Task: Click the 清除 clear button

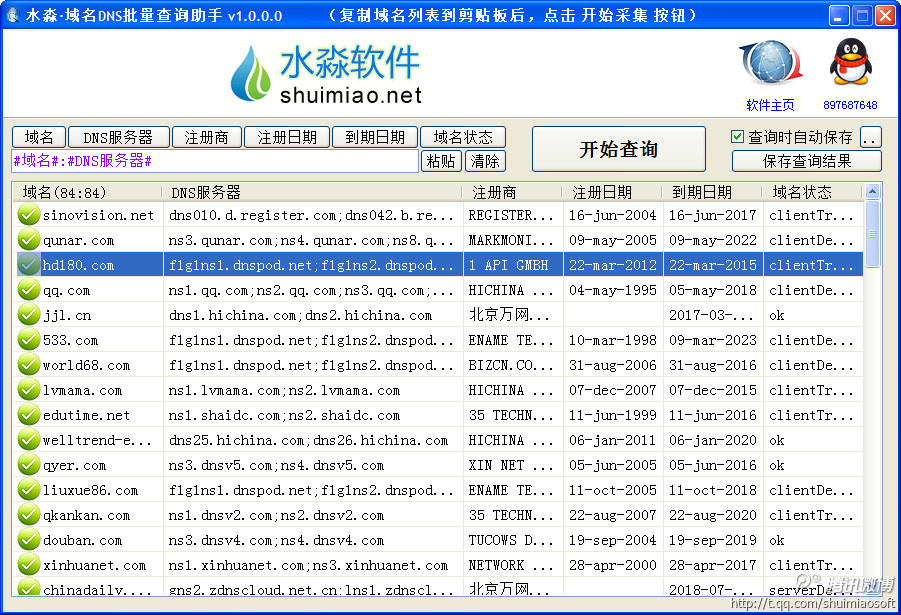Action: [485, 161]
